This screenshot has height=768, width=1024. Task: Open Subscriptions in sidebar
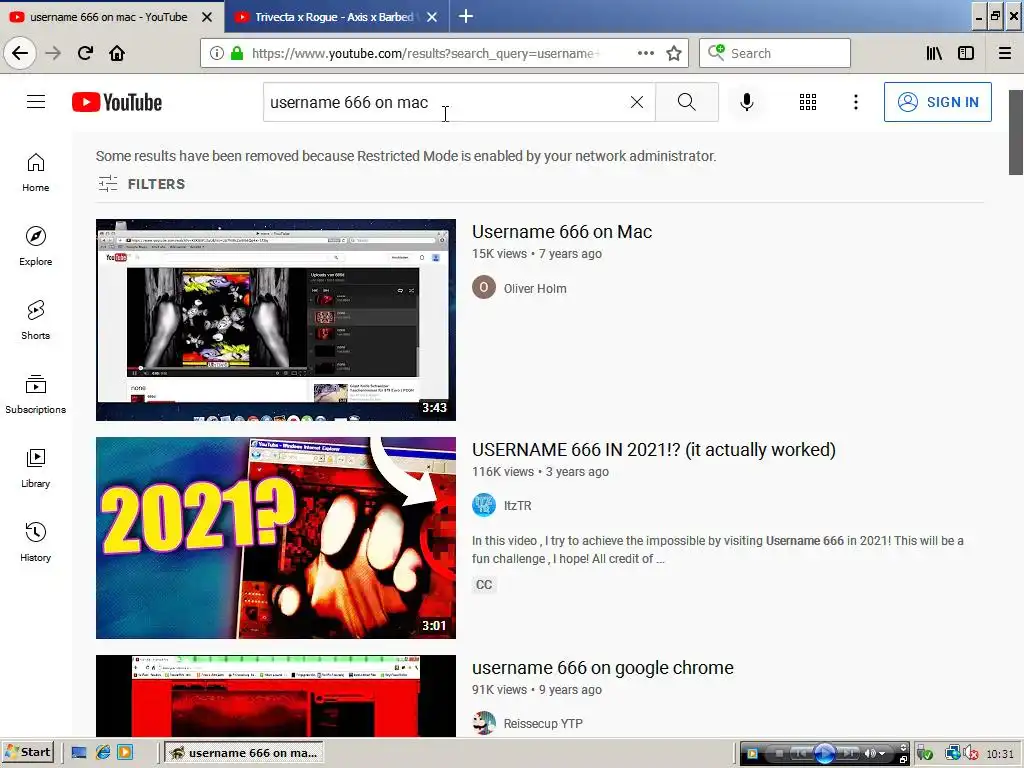[x=35, y=394]
